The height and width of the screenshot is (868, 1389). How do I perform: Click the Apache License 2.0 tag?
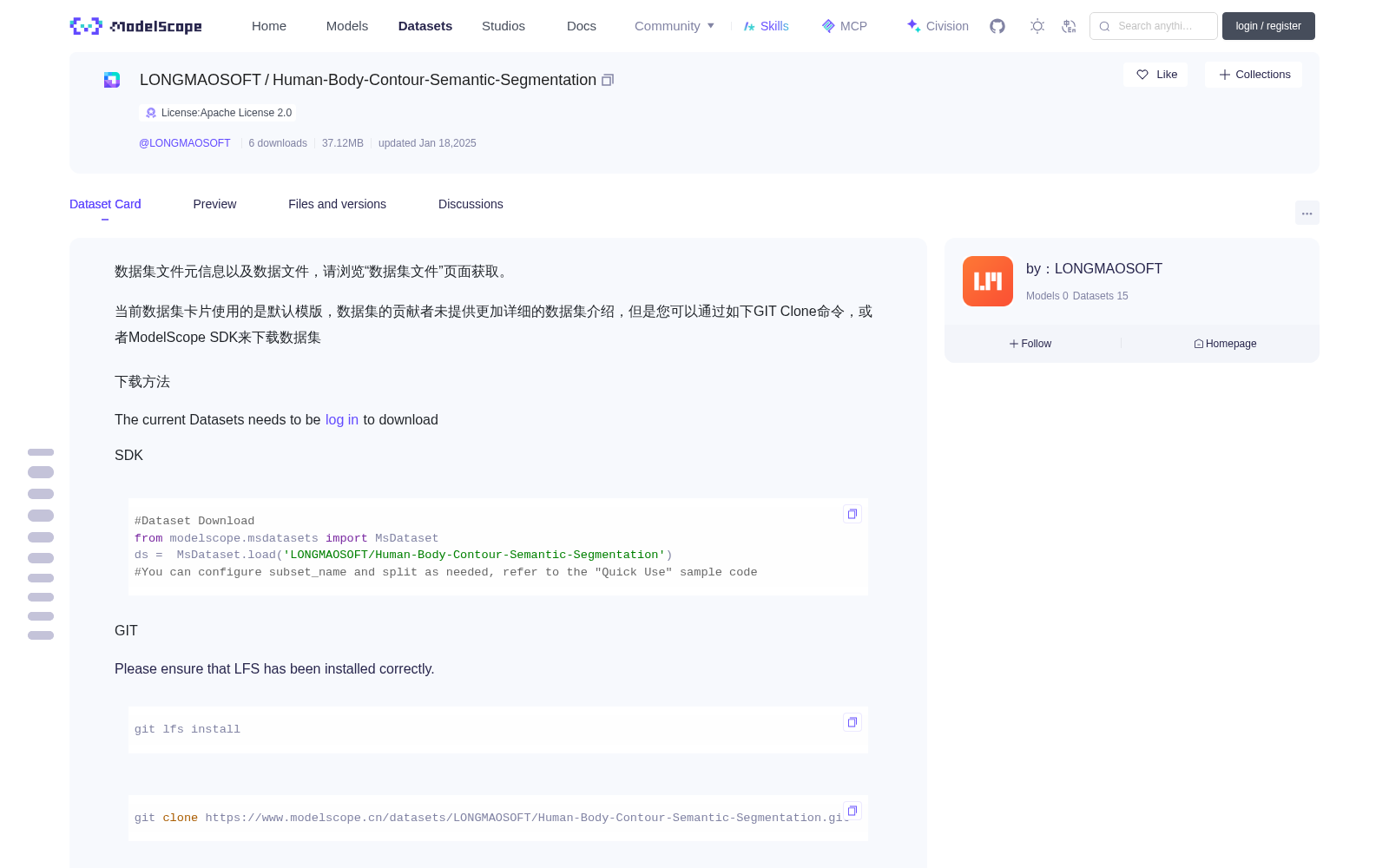[217, 113]
